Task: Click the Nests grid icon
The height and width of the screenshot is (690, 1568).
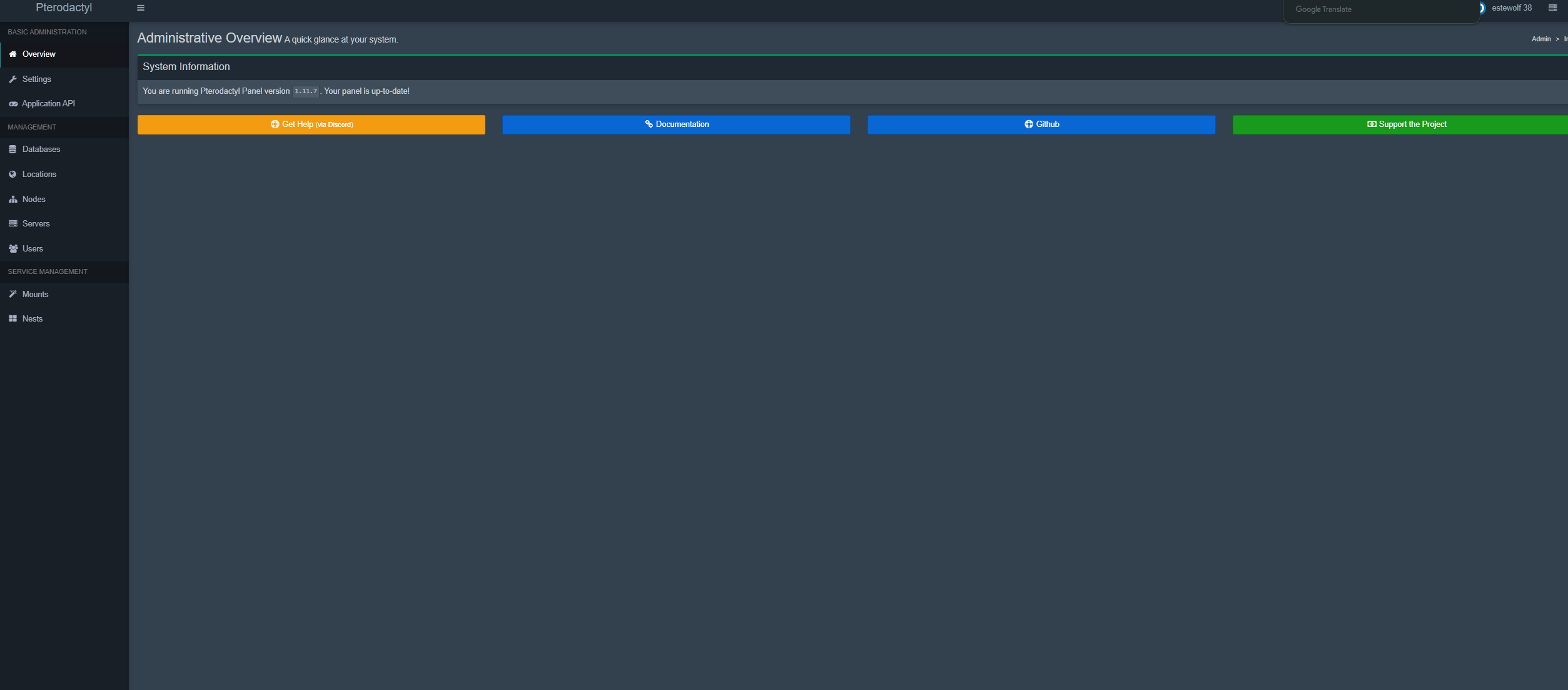Action: coord(13,319)
